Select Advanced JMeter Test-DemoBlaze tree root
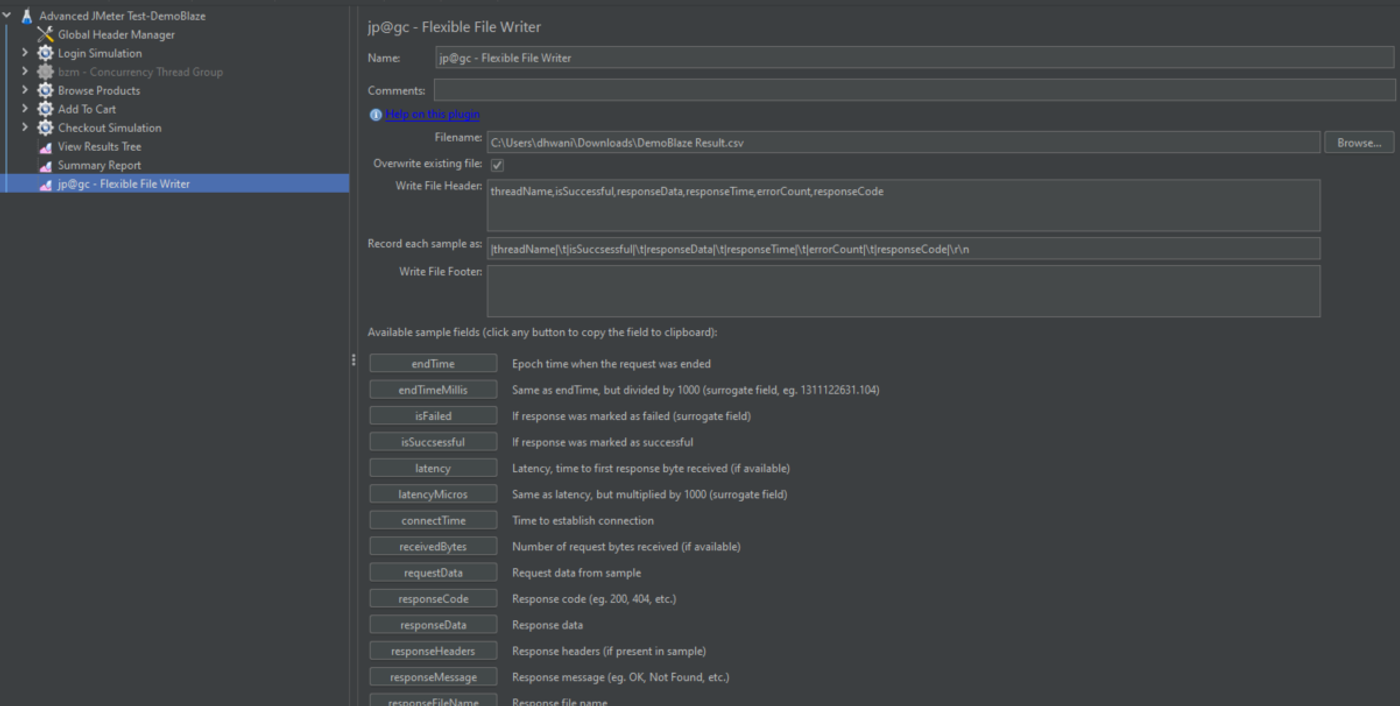This screenshot has height=706, width=1400. [x=122, y=16]
